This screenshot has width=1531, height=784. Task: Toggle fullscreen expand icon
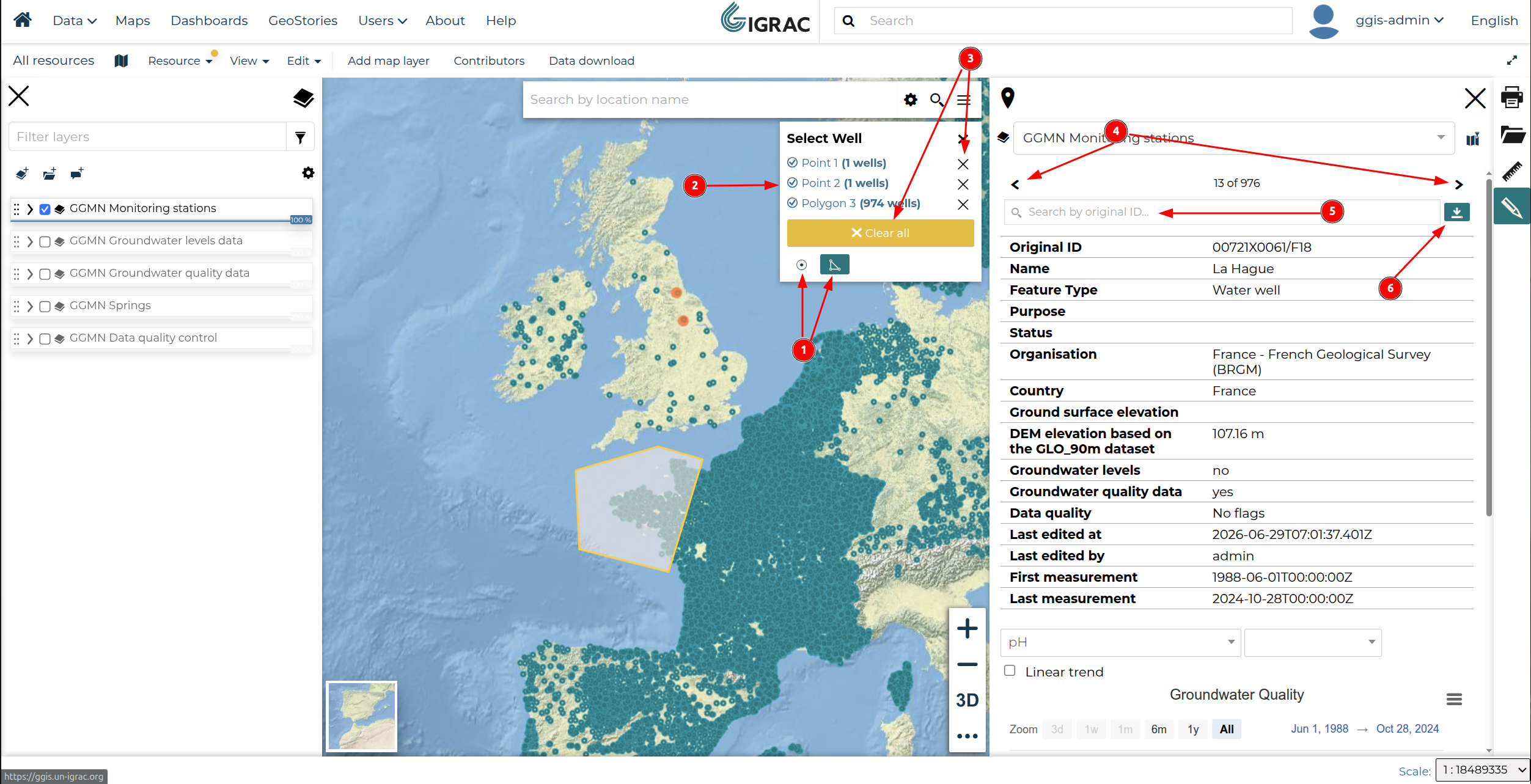(1511, 60)
